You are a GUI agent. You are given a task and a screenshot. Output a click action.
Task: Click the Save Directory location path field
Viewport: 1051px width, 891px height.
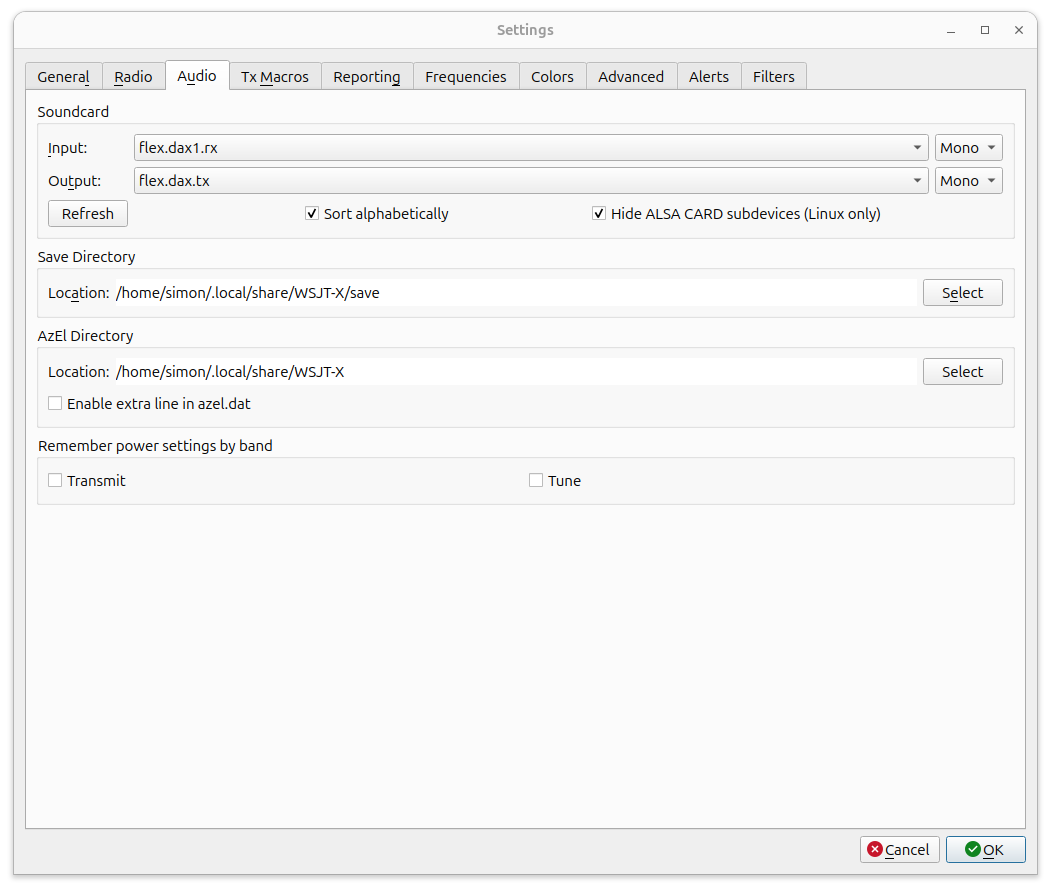click(x=514, y=292)
